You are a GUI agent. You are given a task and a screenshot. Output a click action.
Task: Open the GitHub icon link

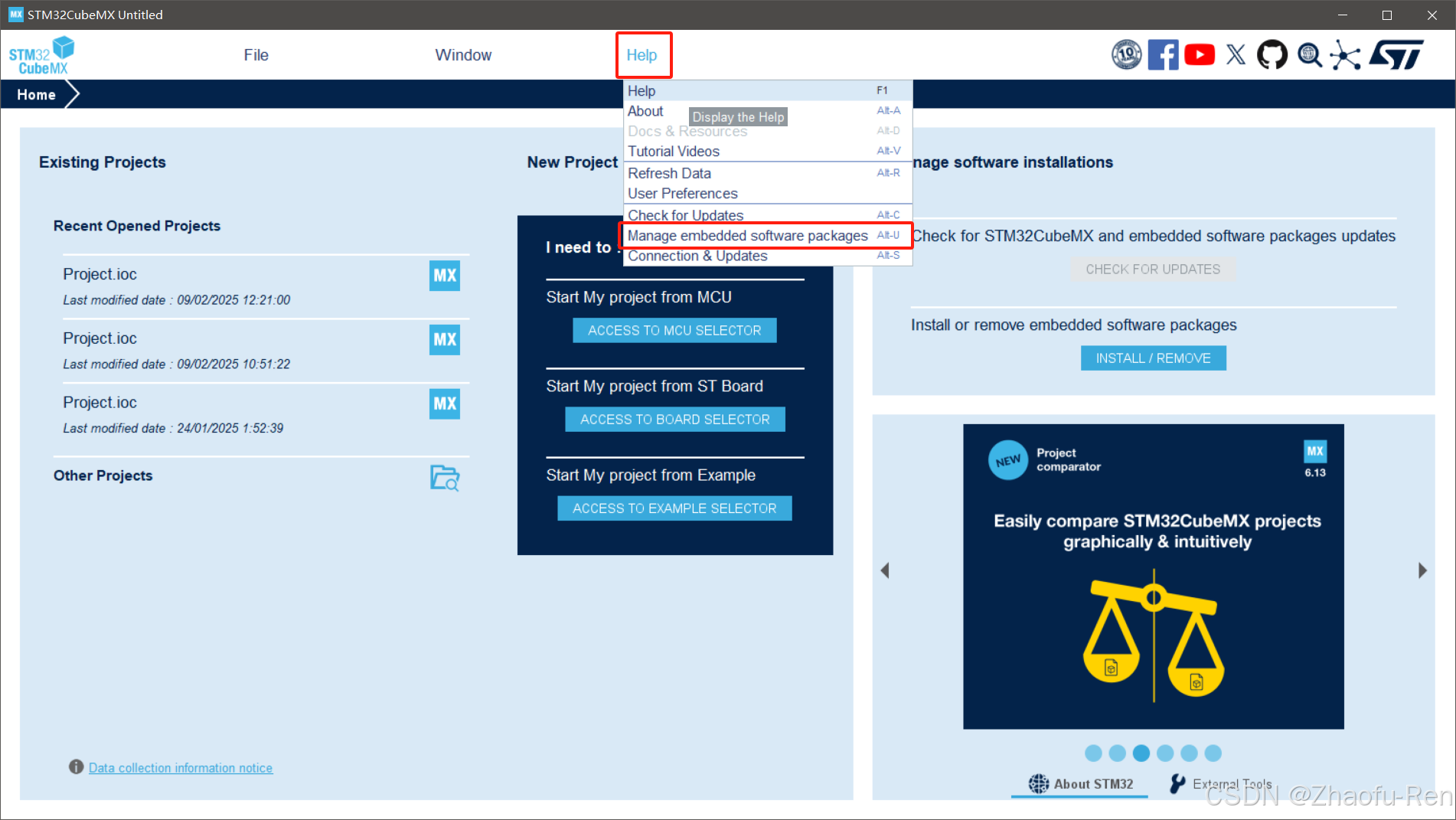pyautogui.click(x=1272, y=54)
